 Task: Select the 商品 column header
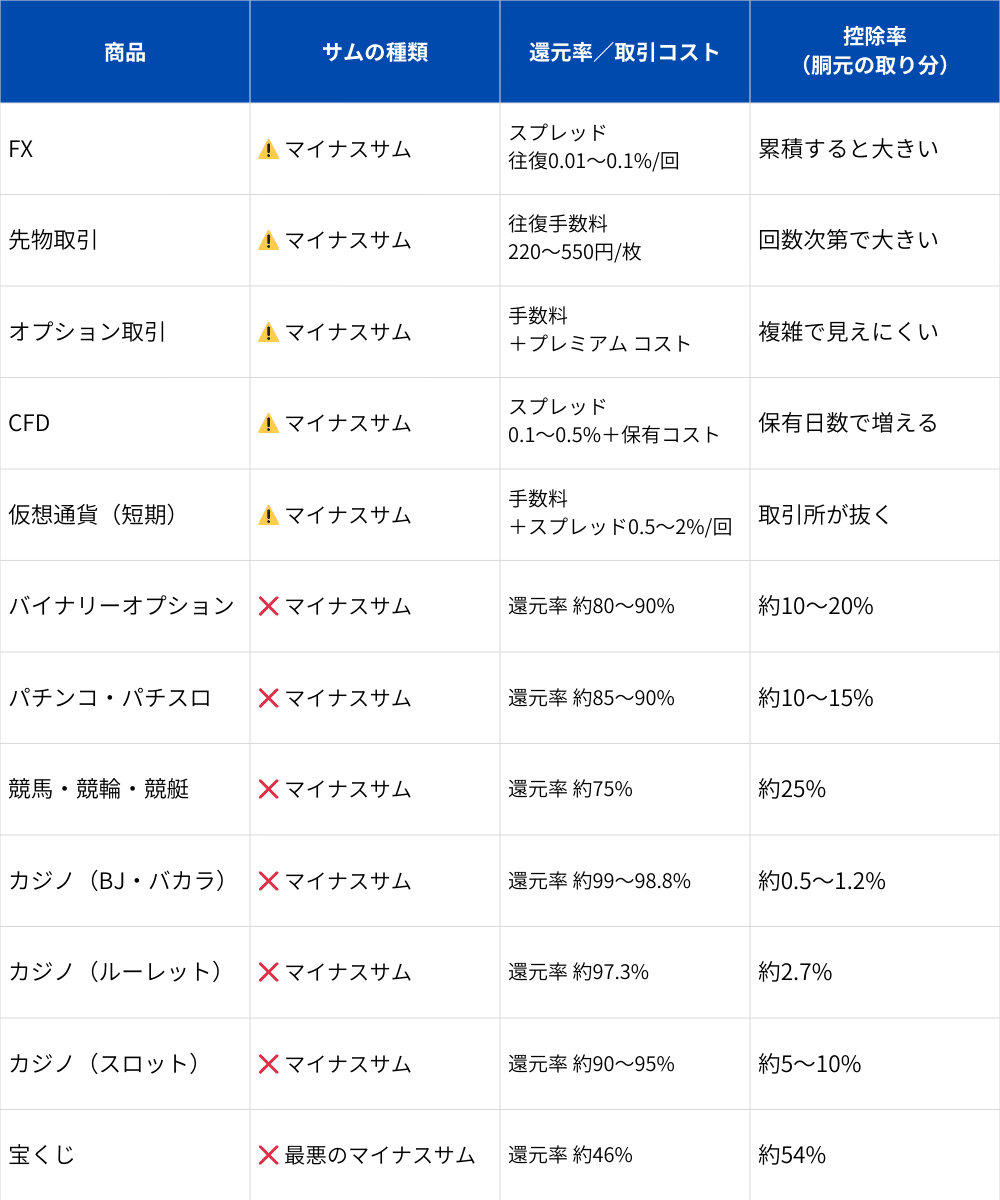point(125,52)
